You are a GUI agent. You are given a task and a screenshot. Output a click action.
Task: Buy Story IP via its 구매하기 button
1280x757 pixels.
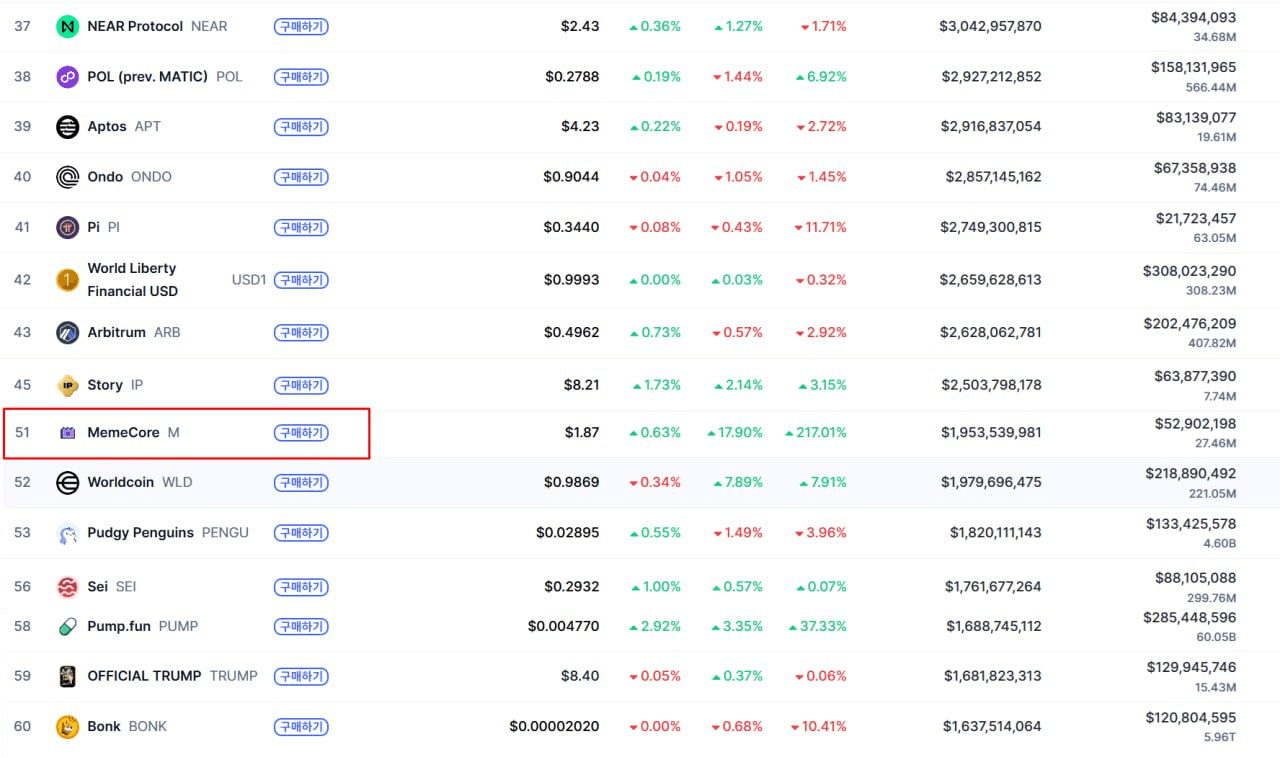click(301, 385)
